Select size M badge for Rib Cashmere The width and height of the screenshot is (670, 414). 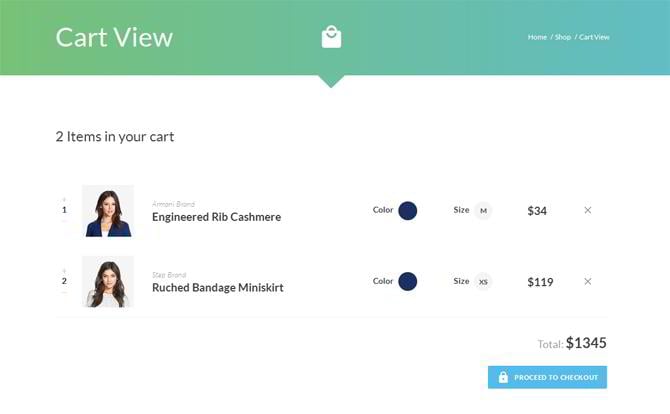click(483, 210)
